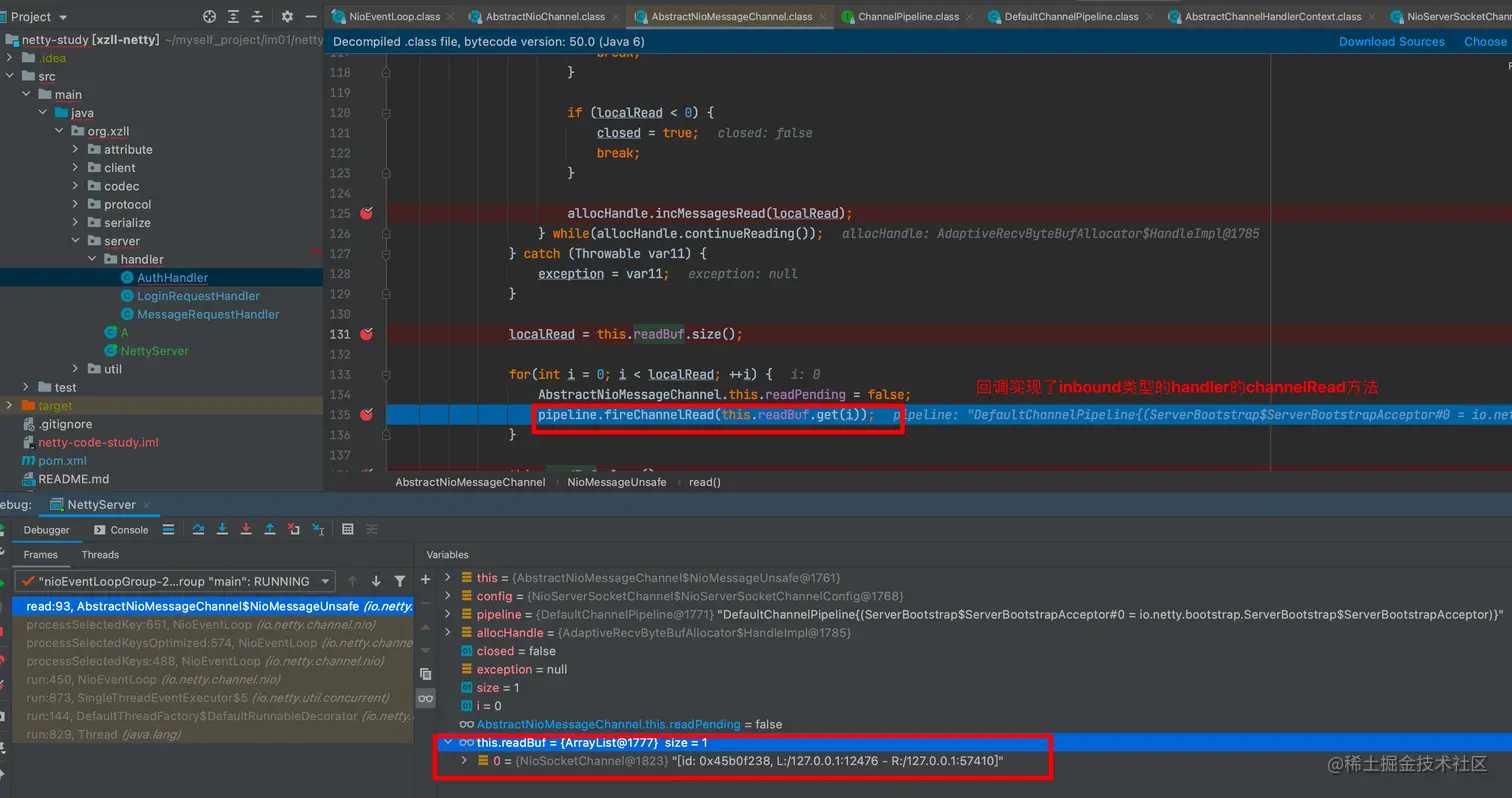This screenshot has height=798, width=1512.
Task: Expand the pipeline variable node
Action: click(448, 614)
